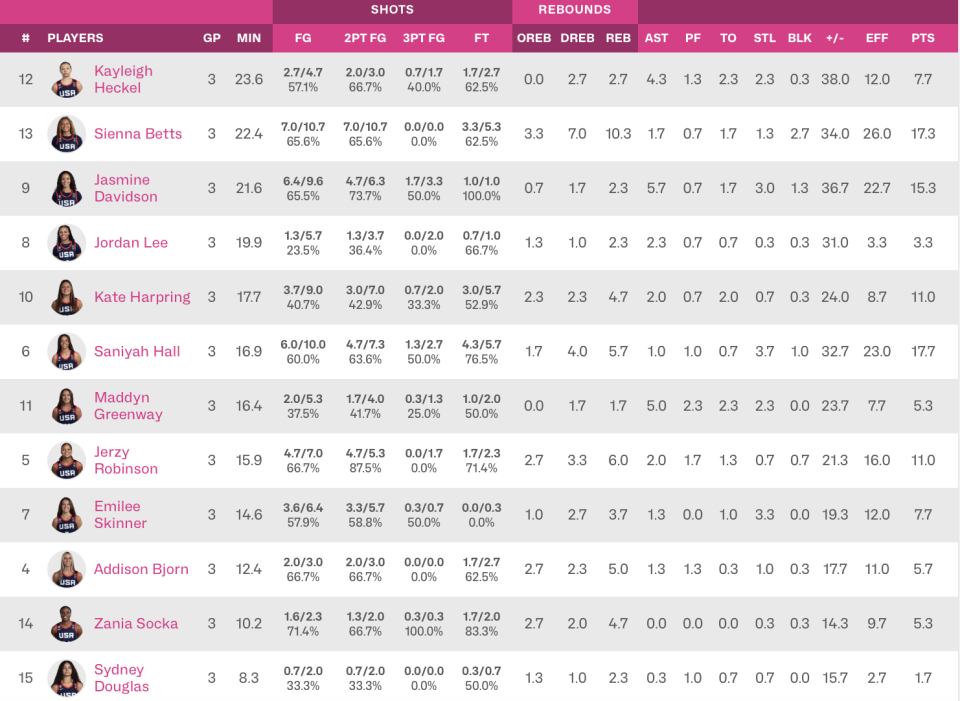The image size is (960, 701).
Task: Sort by PTS column header
Action: 923,38
